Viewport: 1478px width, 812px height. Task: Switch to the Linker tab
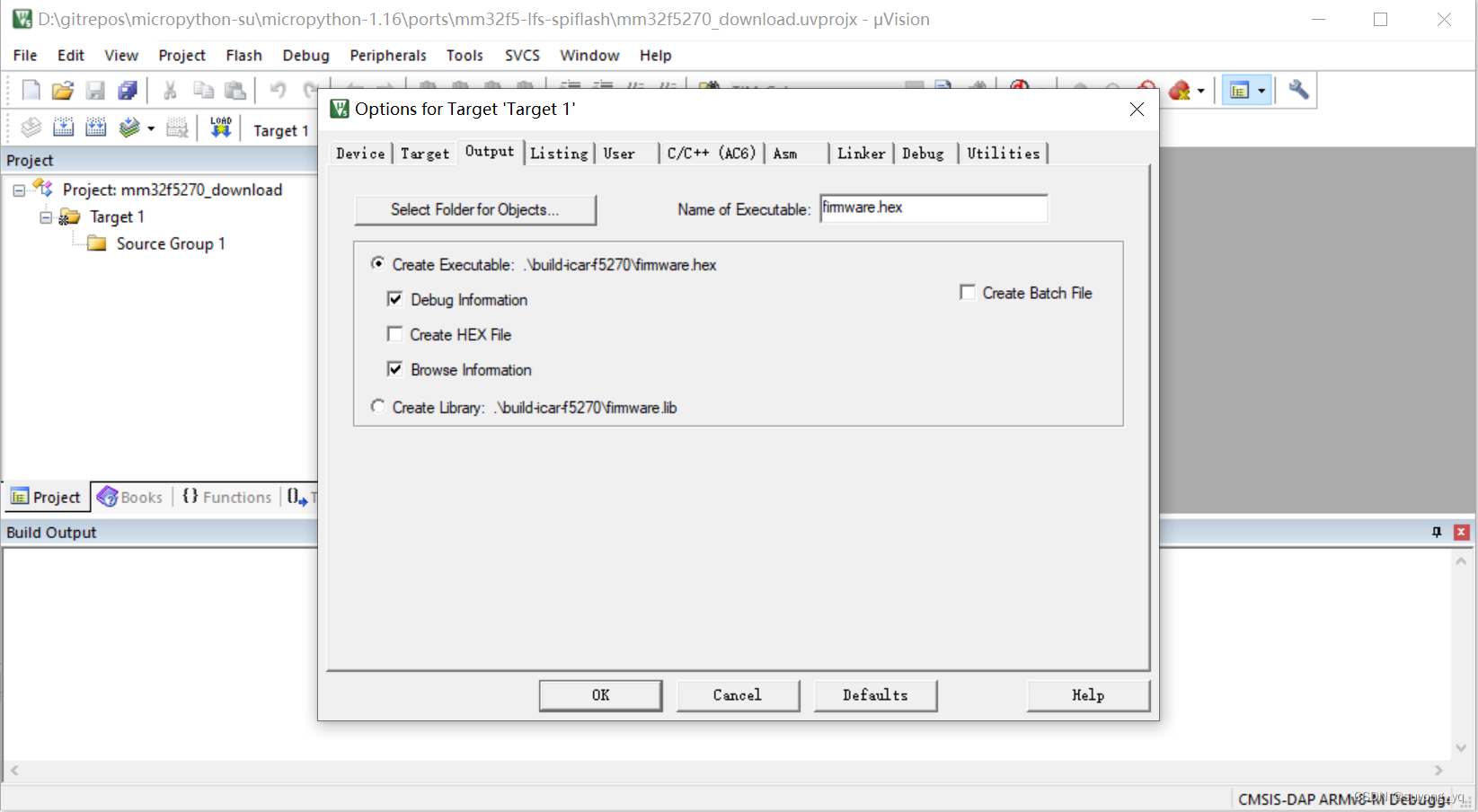(861, 154)
